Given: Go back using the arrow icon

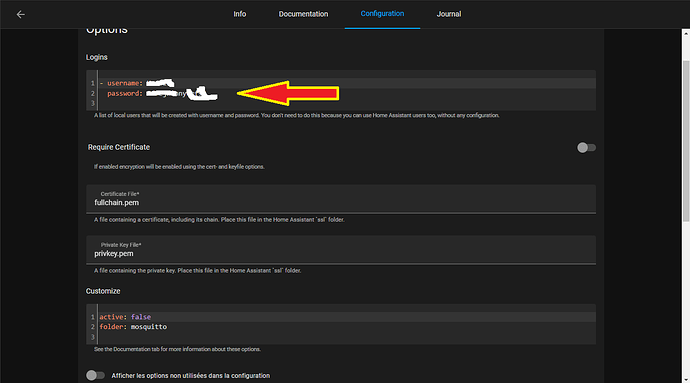Looking at the screenshot, I should [20, 15].
